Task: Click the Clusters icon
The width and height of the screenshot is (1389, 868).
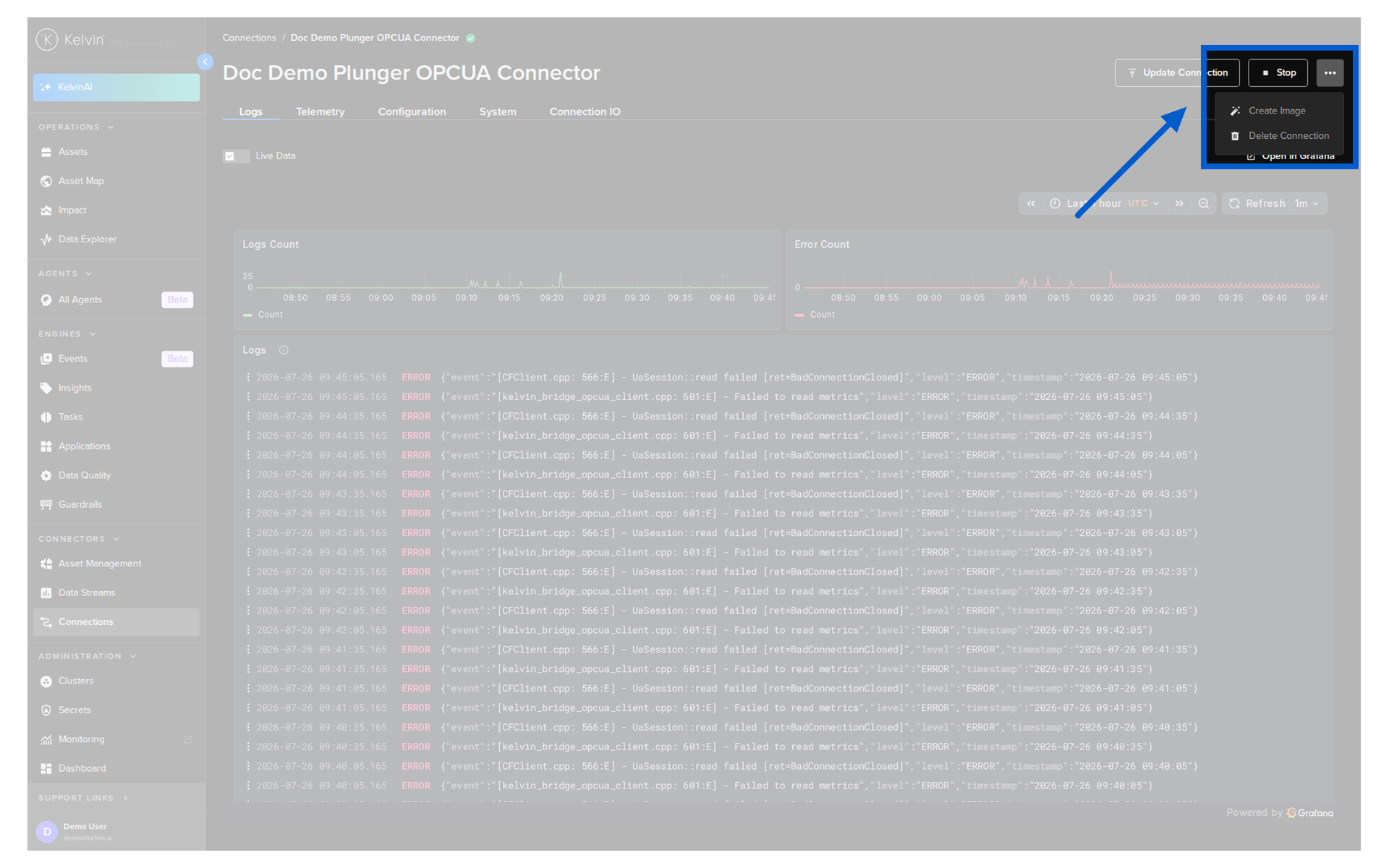Action: coord(46,681)
